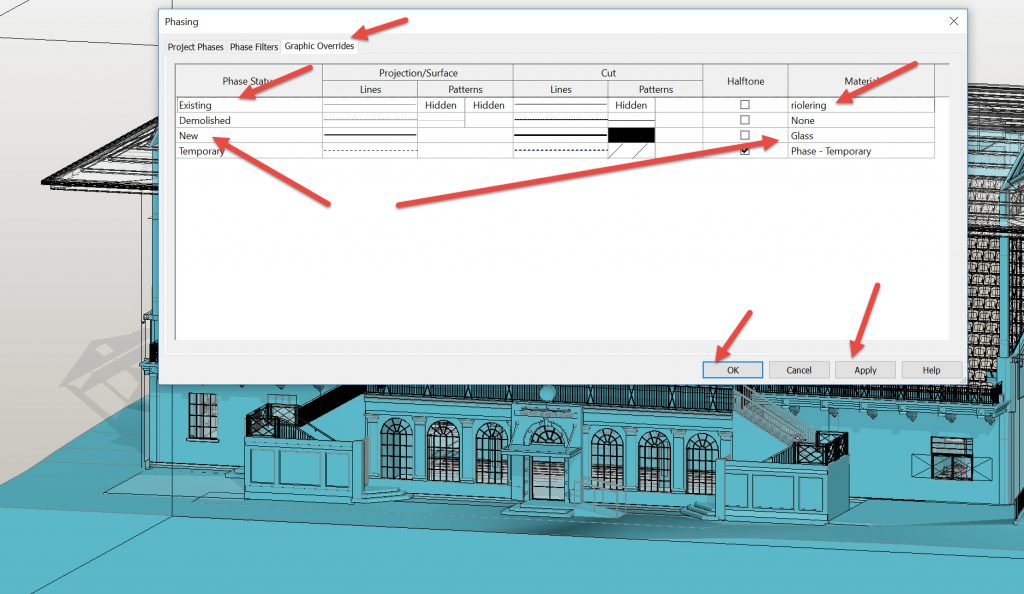This screenshot has width=1024, height=594.
Task: Check the Halftone box for New
Action: tap(745, 135)
